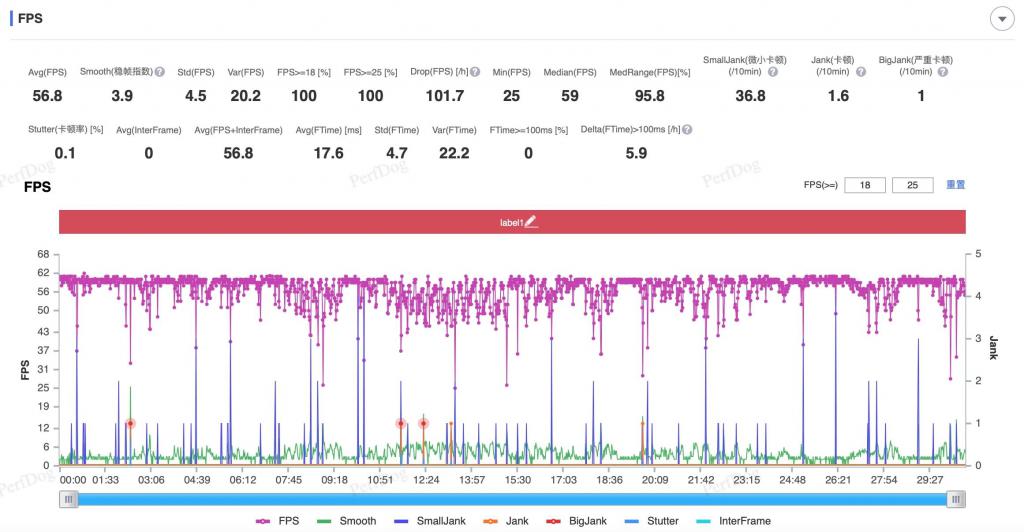Screen dimensions: 1024x532
Task: Toggle BigJank series in chart legend
Action: 577,521
